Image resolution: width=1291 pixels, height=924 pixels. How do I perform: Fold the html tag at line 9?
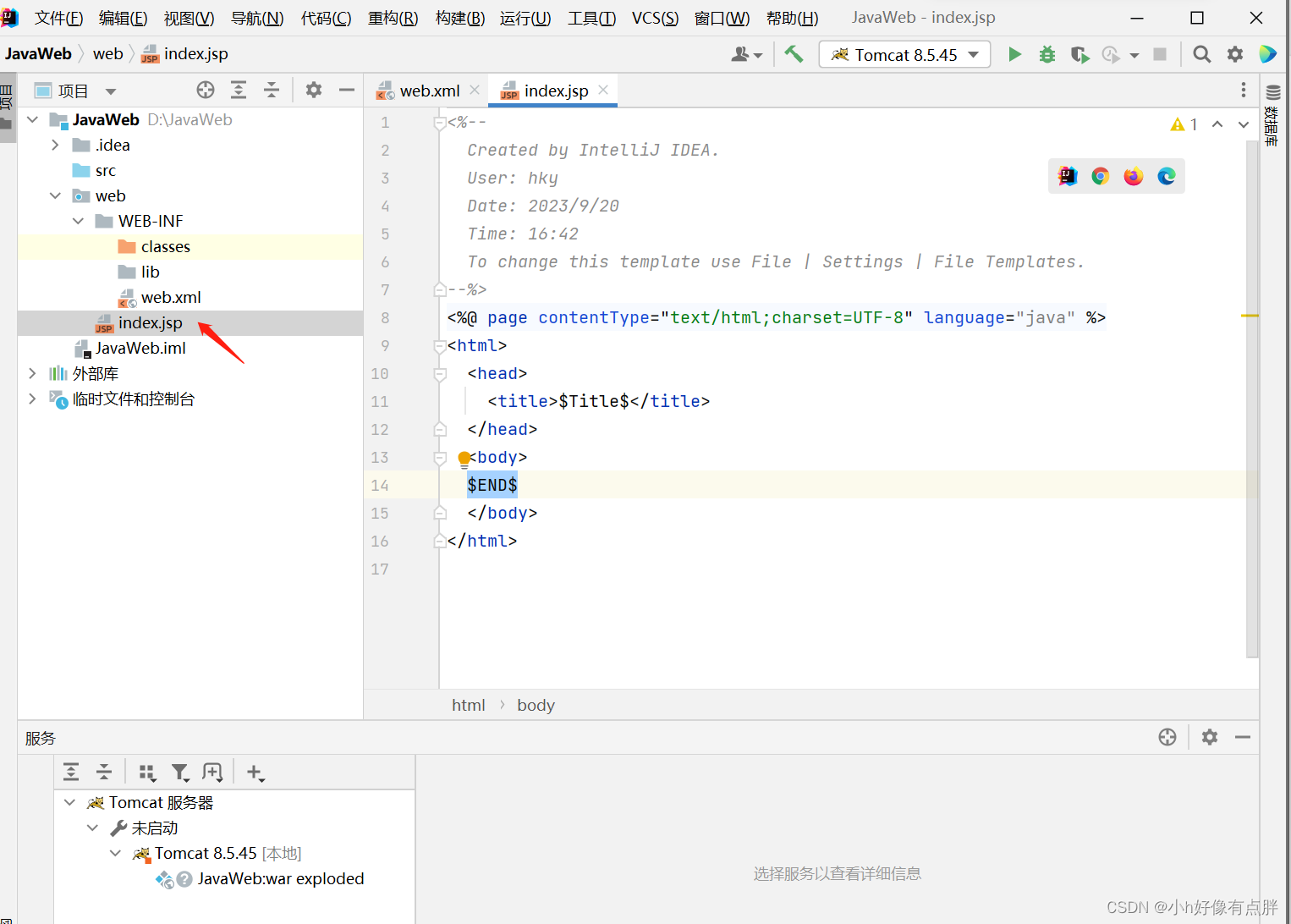tap(440, 346)
